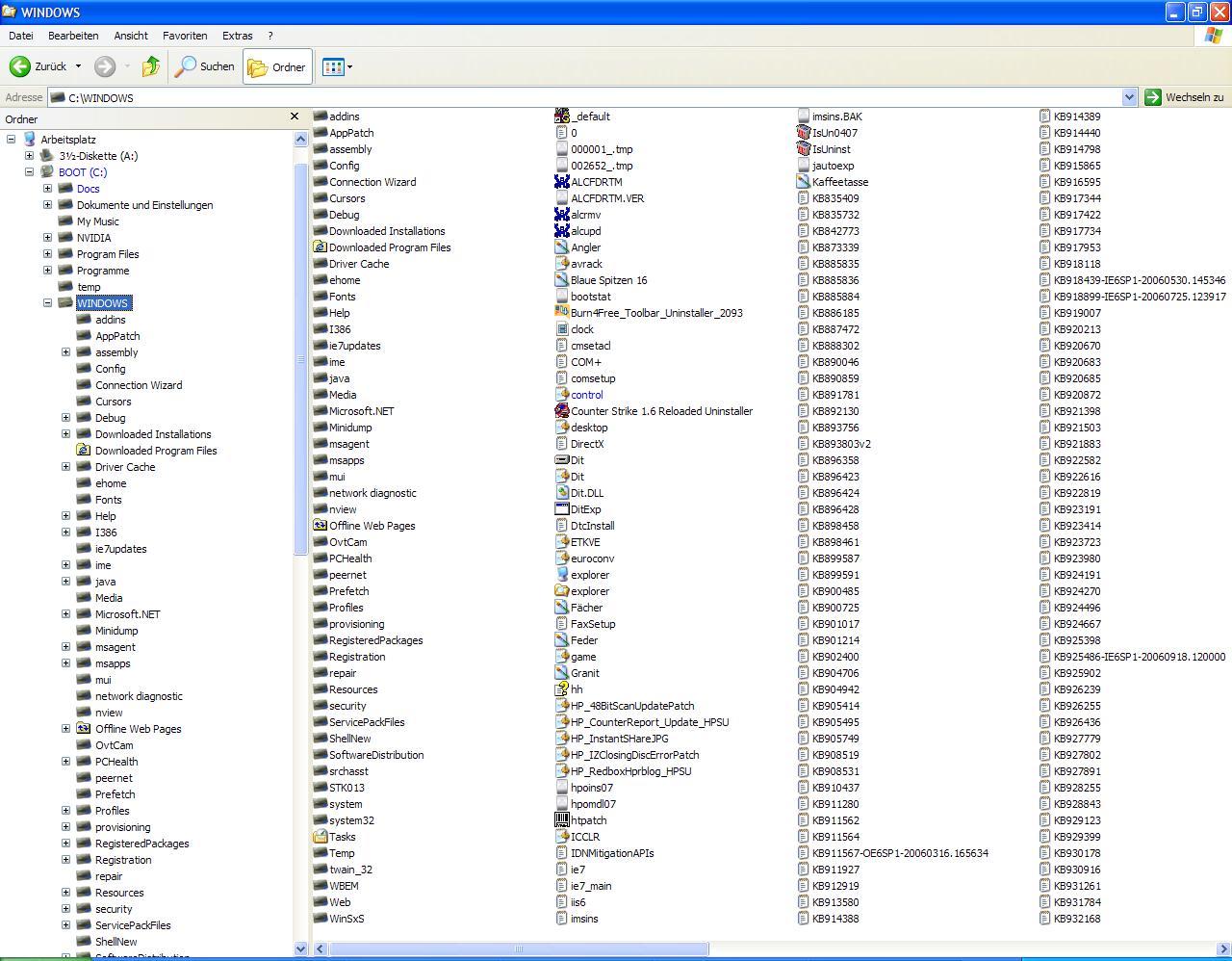
Task: Select the _default file icon
Action: pos(562,117)
